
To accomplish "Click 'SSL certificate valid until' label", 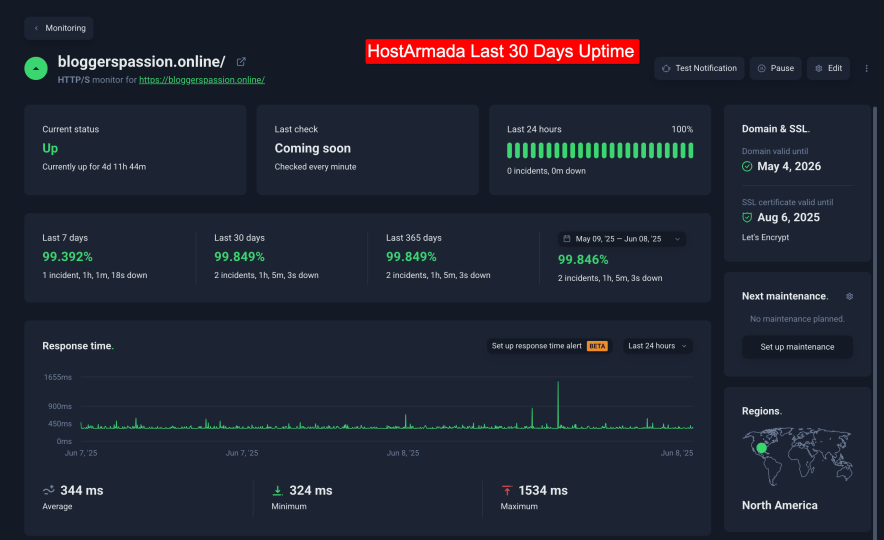I will pyautogui.click(x=788, y=202).
